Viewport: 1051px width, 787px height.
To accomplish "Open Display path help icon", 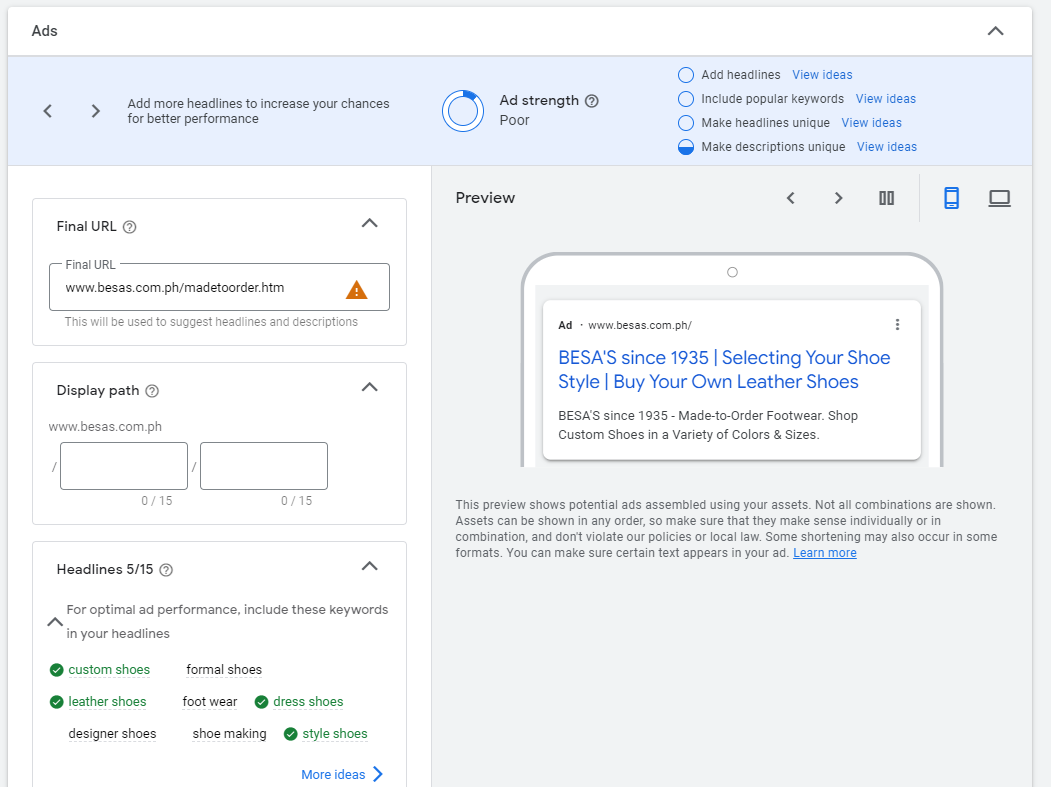I will [x=152, y=391].
